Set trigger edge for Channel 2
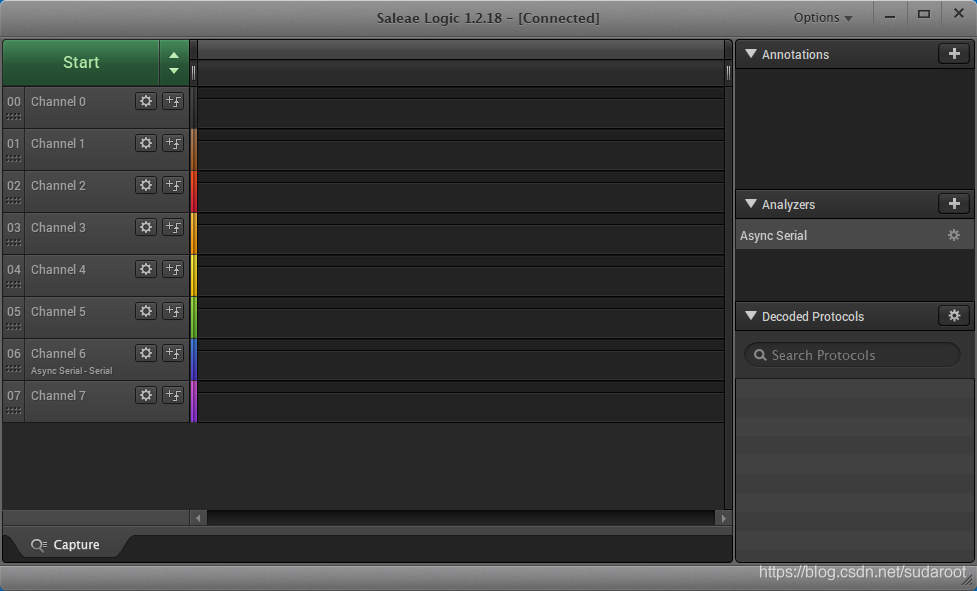This screenshot has height=591, width=977. coord(173,185)
